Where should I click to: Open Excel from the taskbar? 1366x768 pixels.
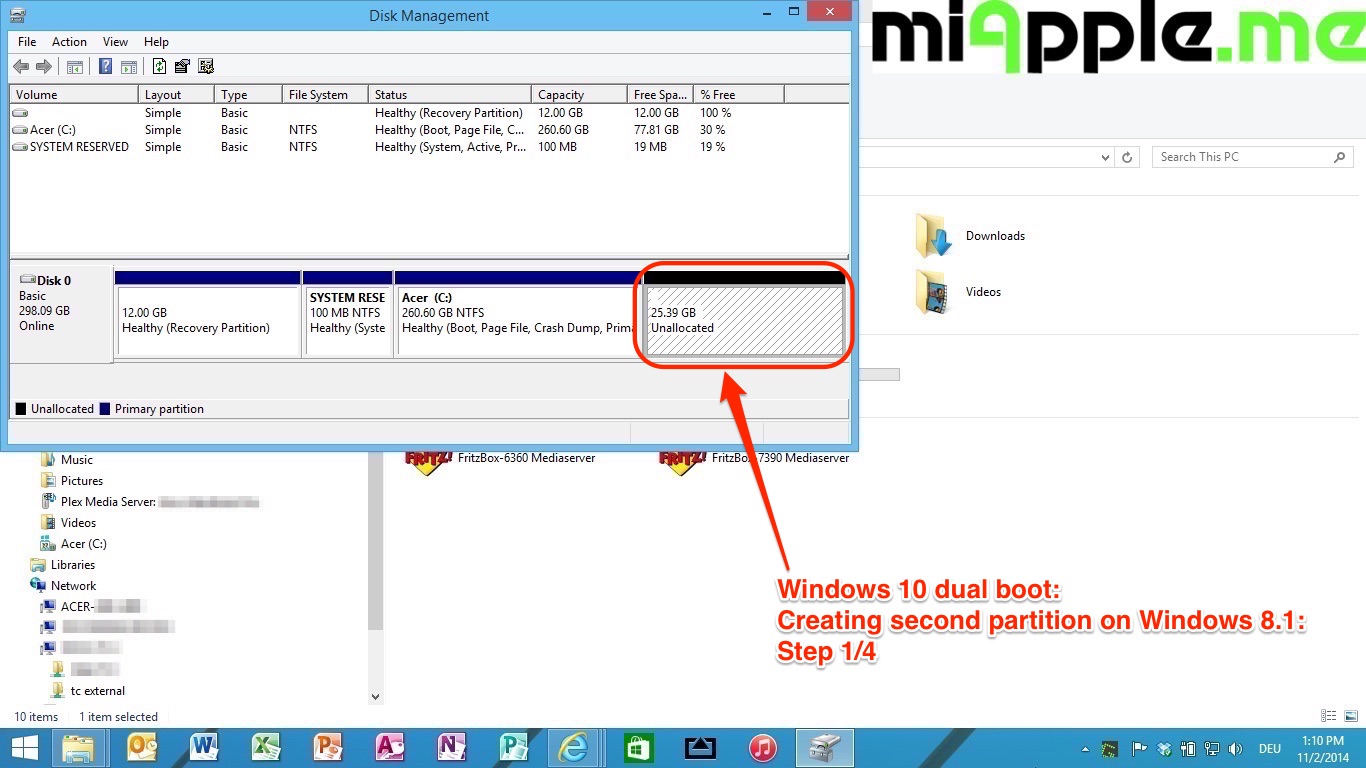(x=266, y=748)
